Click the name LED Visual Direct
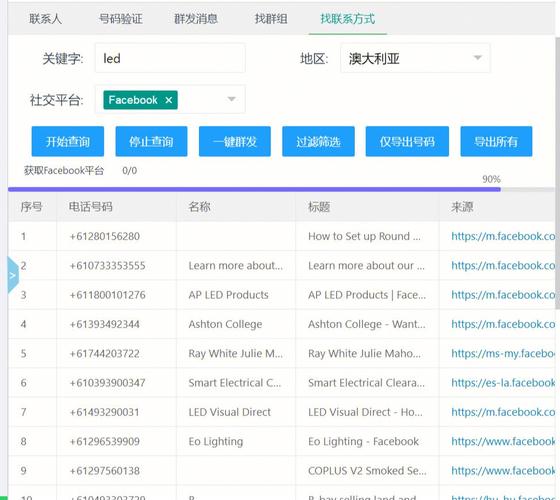 click(x=230, y=412)
